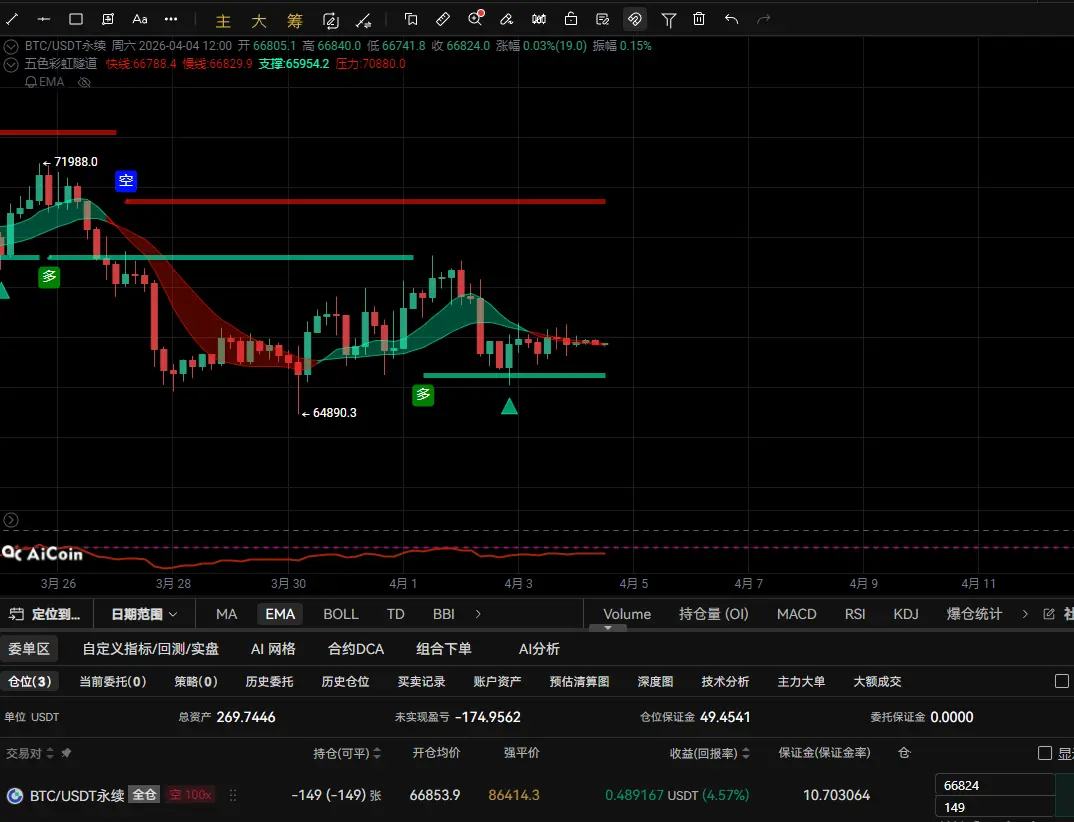Click the redo arrow icon
Image resolution: width=1074 pixels, height=822 pixels.
tap(763, 19)
